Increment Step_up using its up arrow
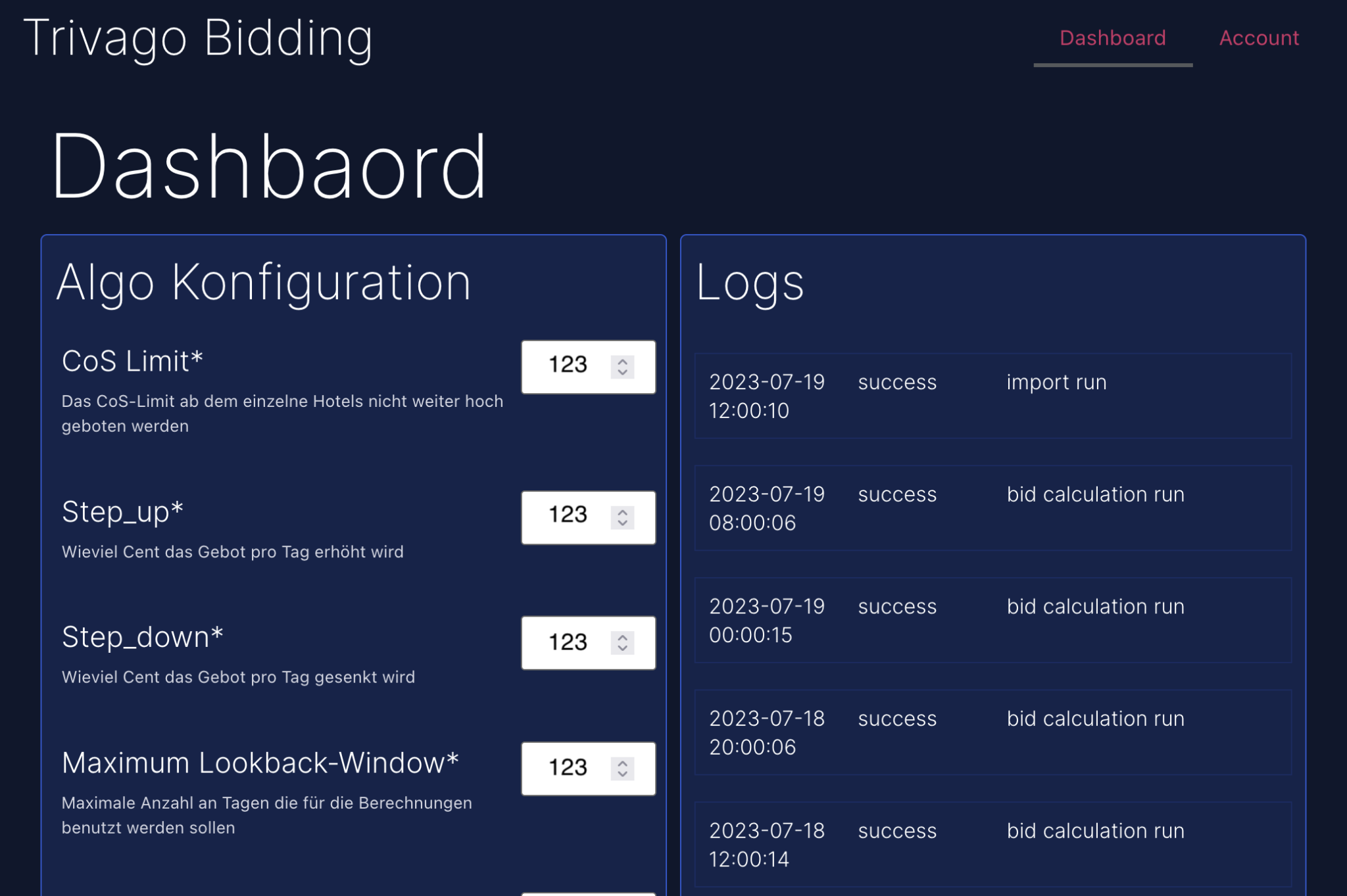 (x=622, y=511)
